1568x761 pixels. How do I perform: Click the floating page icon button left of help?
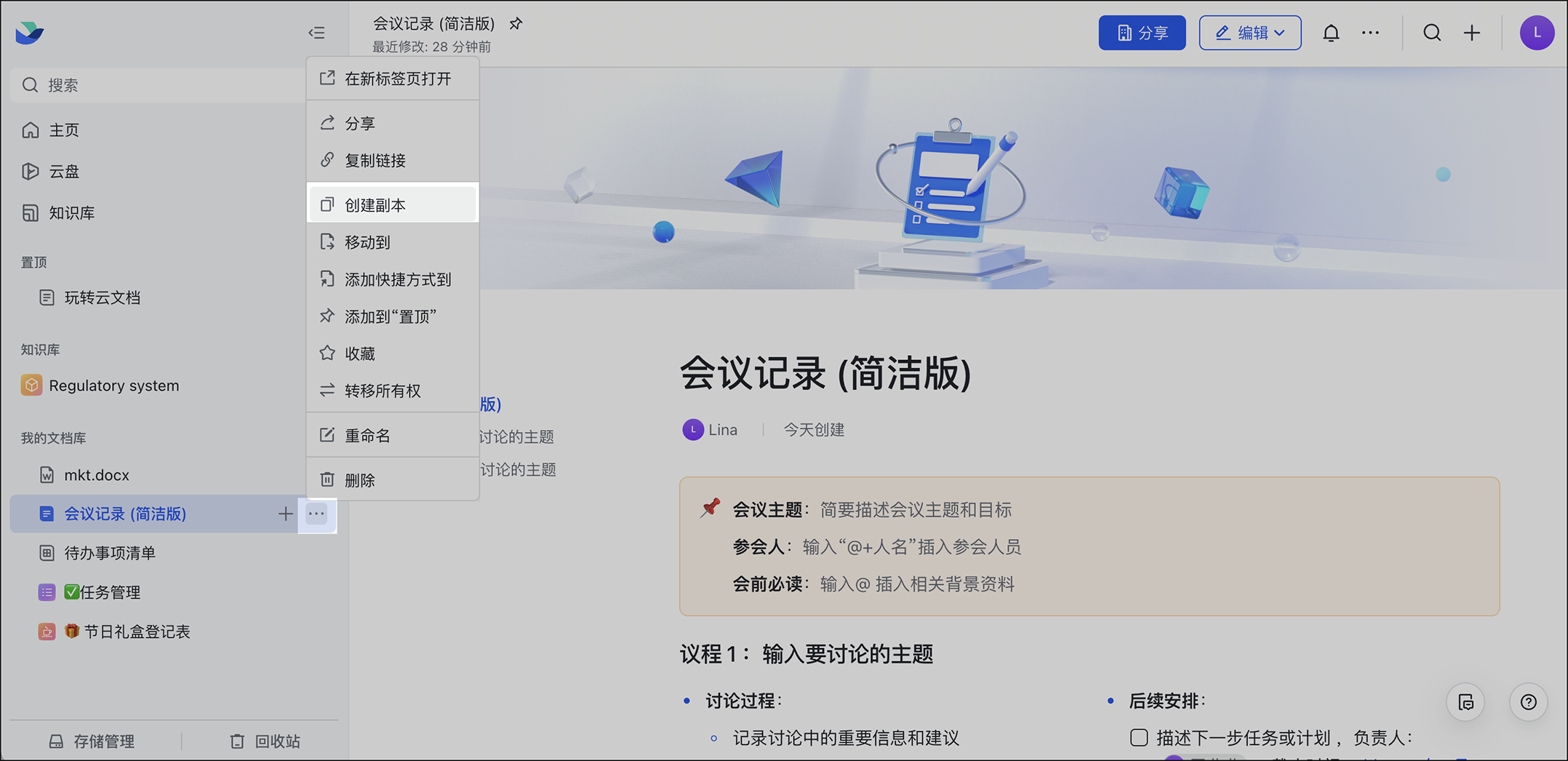click(1465, 702)
